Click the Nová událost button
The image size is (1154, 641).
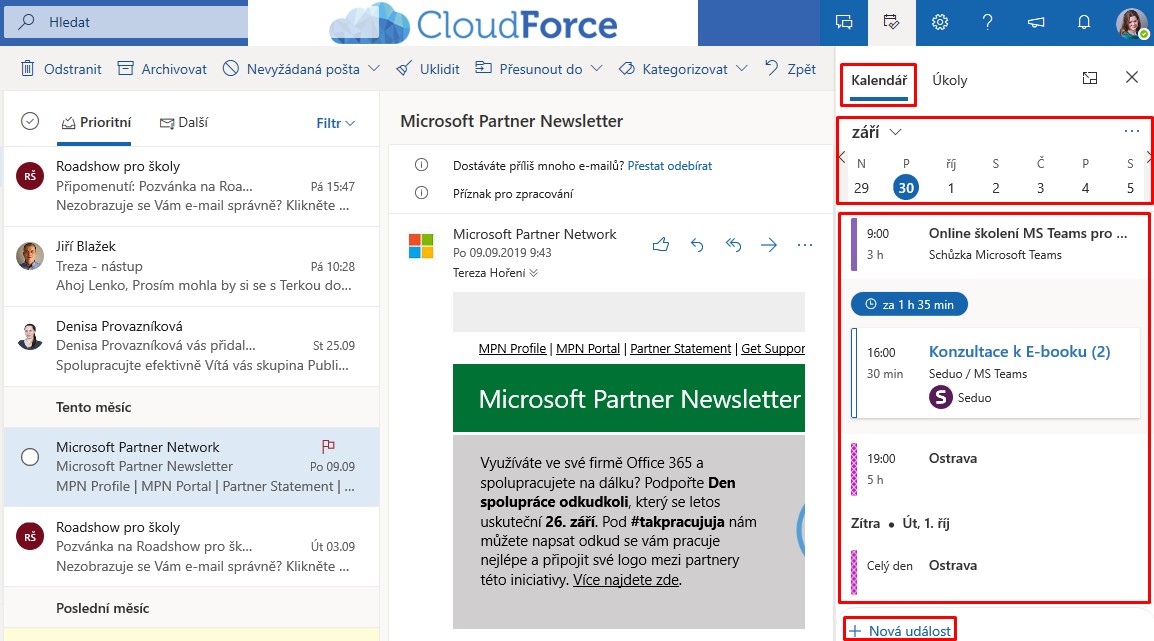[900, 631]
